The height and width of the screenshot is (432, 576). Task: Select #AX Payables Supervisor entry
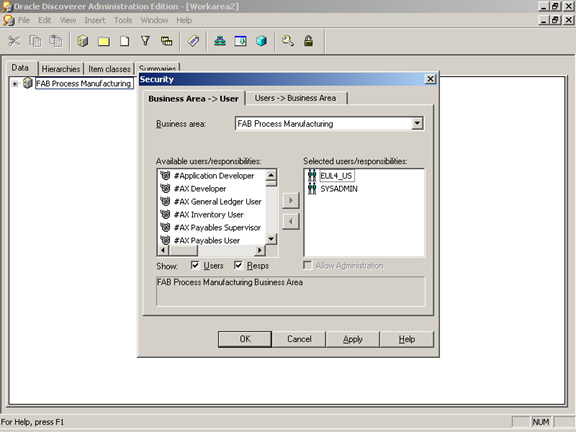pyautogui.click(x=217, y=227)
